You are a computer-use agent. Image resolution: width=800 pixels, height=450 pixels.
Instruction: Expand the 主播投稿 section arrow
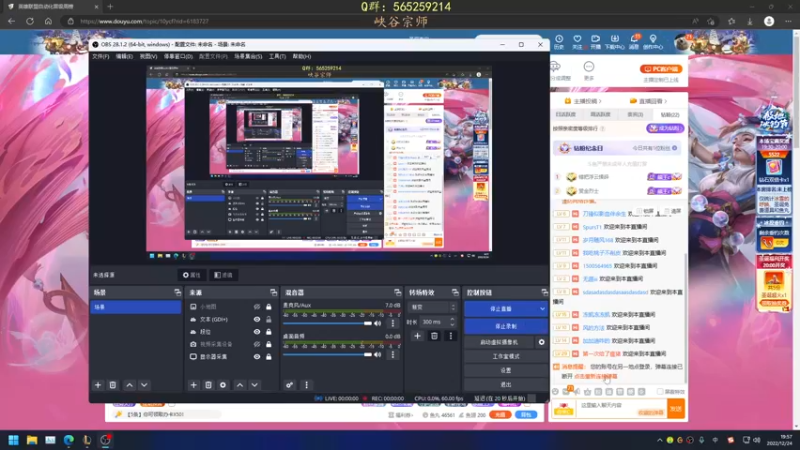click(600, 101)
